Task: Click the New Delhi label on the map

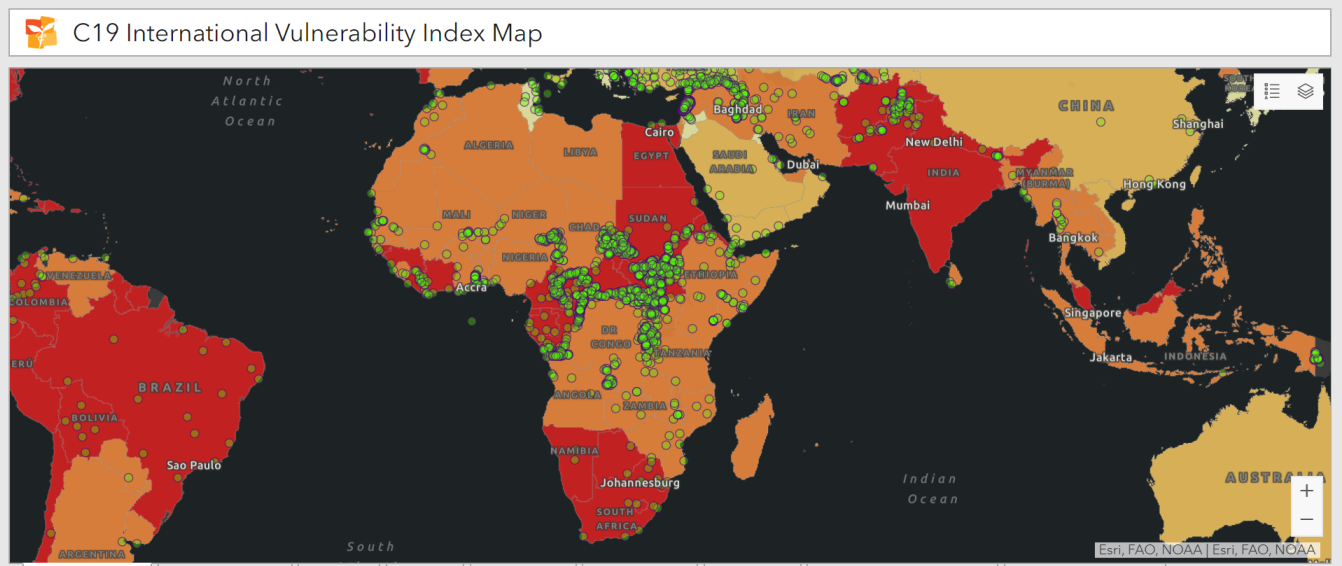Action: point(933,142)
